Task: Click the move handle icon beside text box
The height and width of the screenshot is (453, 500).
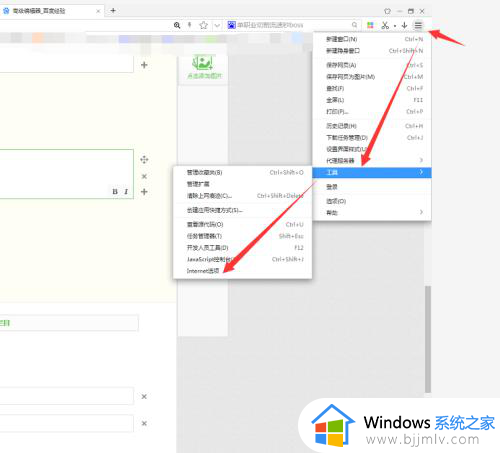Action: [144, 159]
